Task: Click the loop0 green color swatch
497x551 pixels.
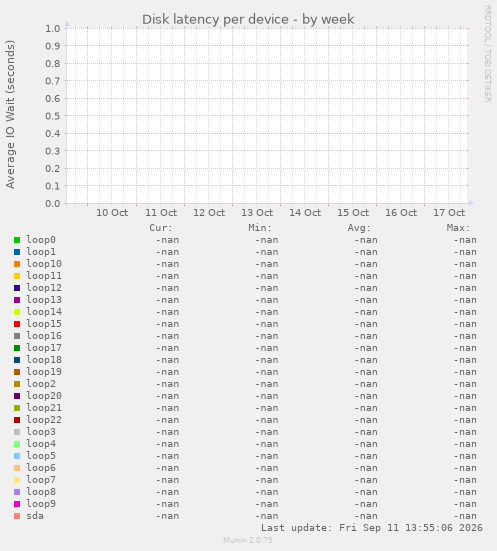Action: (17, 240)
